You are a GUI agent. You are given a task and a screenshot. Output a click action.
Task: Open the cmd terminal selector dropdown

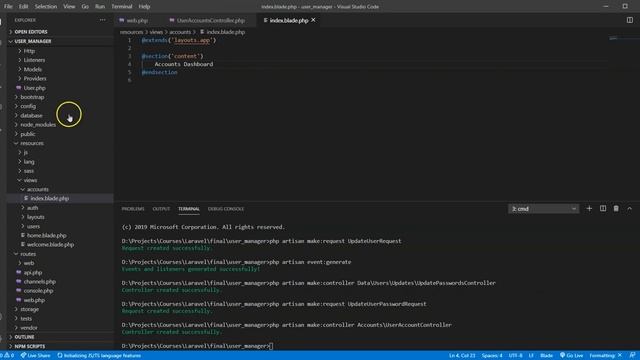coord(543,209)
